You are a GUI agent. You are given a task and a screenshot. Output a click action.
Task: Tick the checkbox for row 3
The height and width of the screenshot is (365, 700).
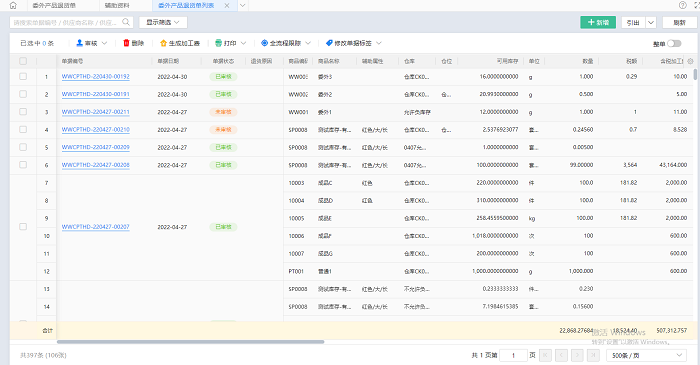[x=23, y=112]
